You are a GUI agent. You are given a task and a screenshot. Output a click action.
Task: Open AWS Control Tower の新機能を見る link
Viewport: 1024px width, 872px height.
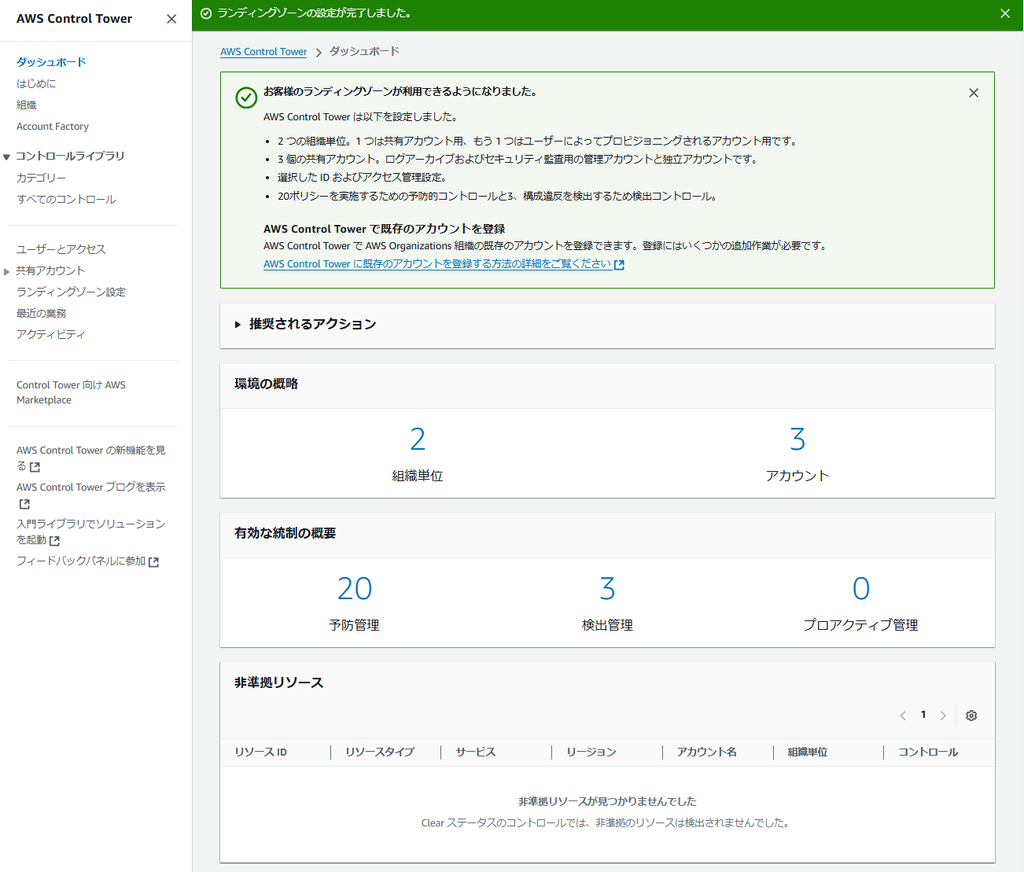coord(91,458)
